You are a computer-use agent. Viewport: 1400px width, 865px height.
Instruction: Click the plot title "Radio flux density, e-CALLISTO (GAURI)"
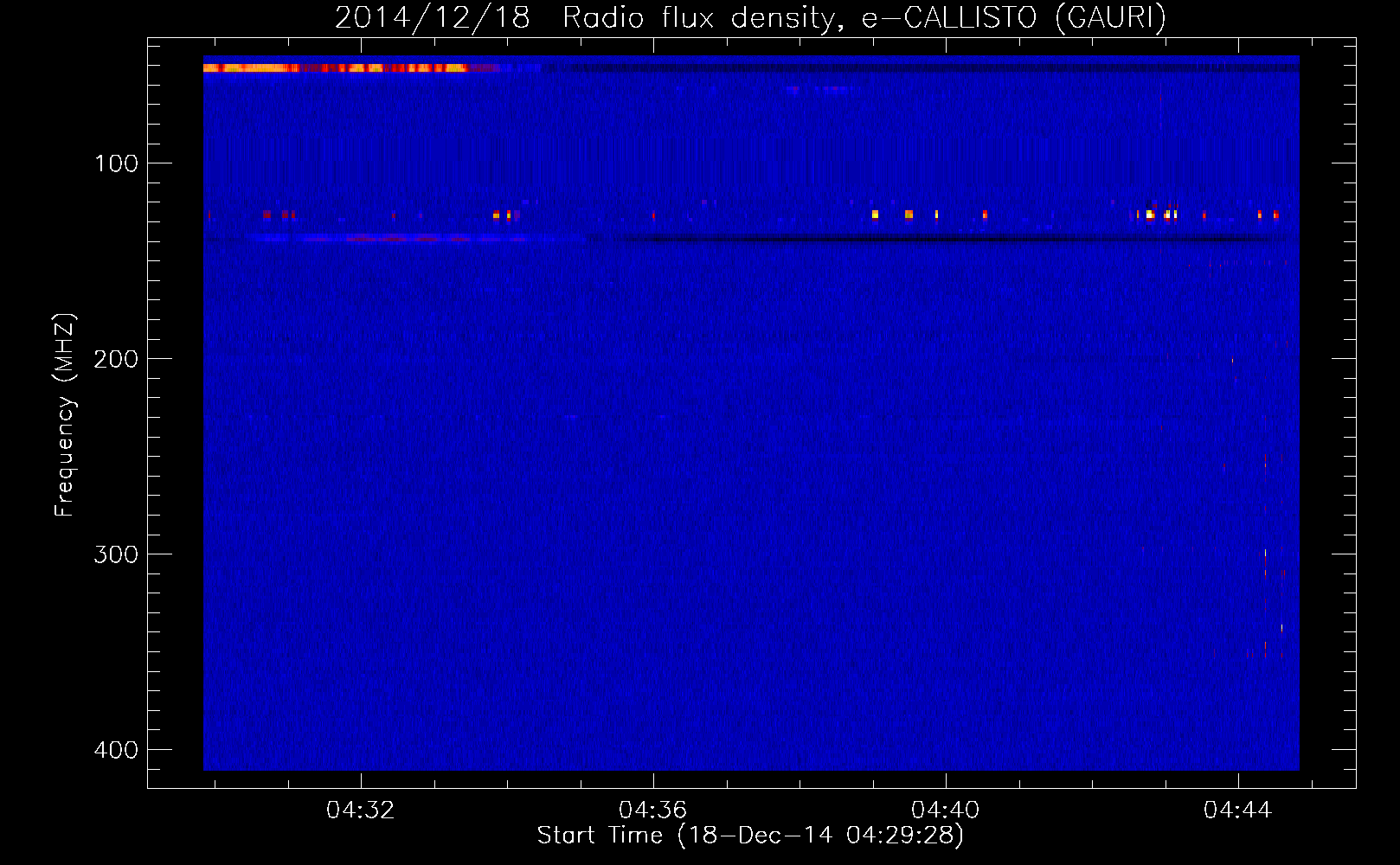coord(864,18)
